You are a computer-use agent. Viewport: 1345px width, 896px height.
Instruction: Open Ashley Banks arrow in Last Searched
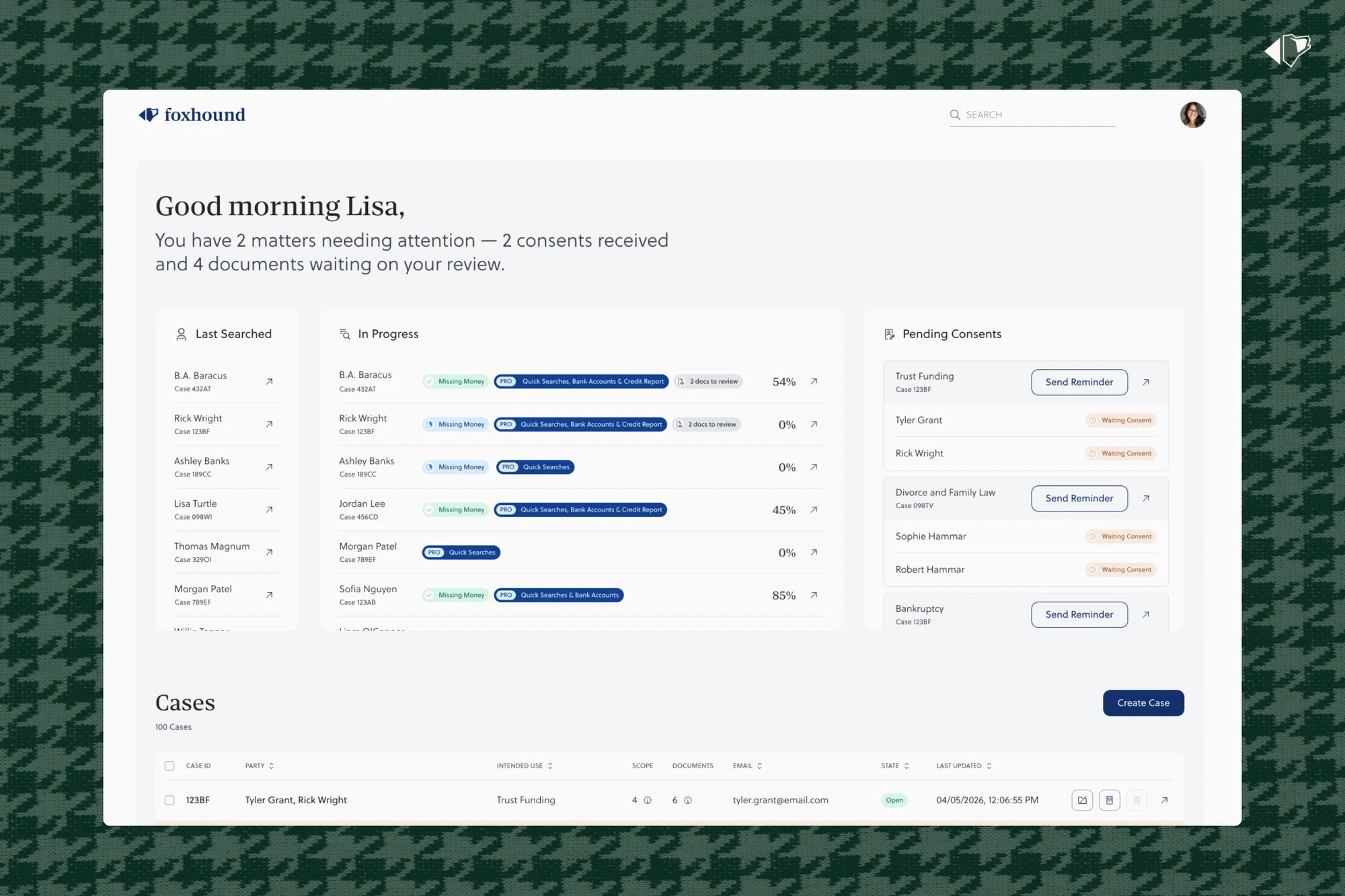coord(269,467)
